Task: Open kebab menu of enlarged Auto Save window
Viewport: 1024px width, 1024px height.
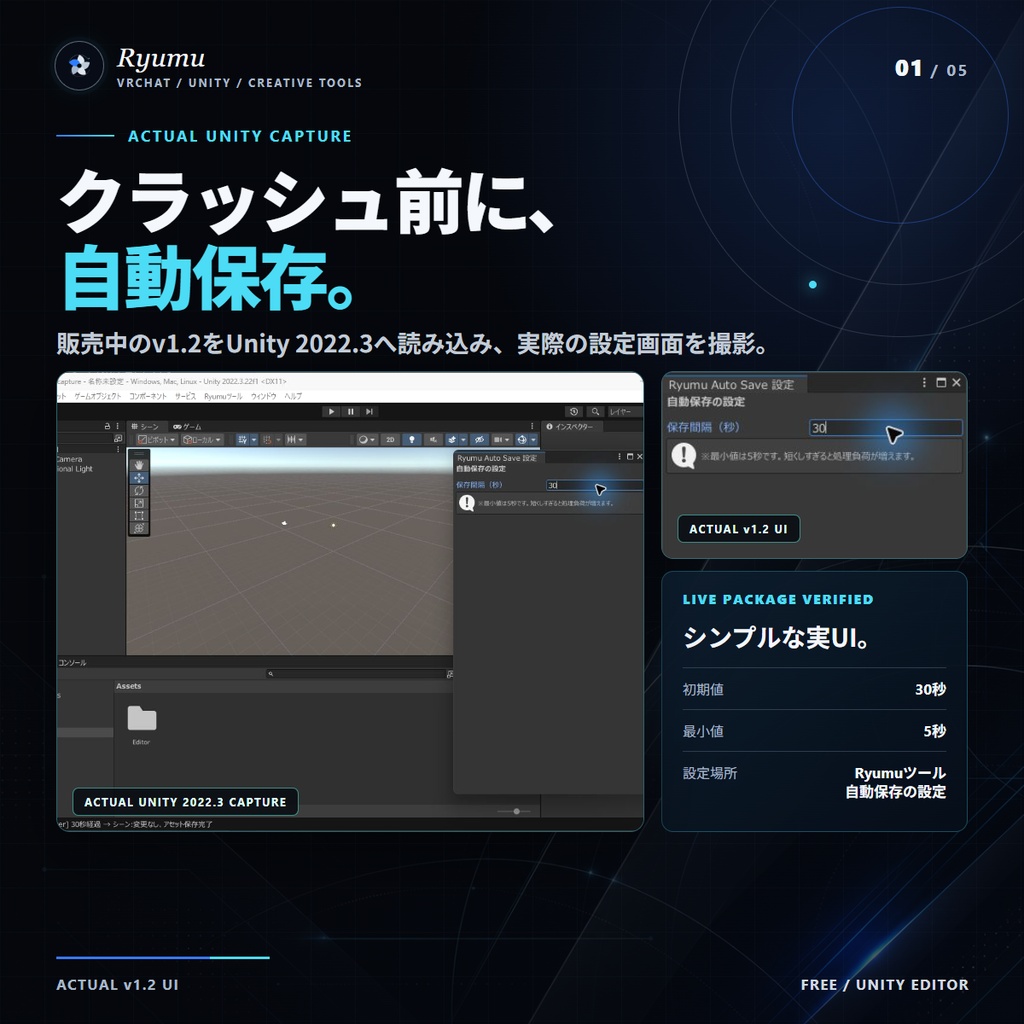Action: click(924, 383)
